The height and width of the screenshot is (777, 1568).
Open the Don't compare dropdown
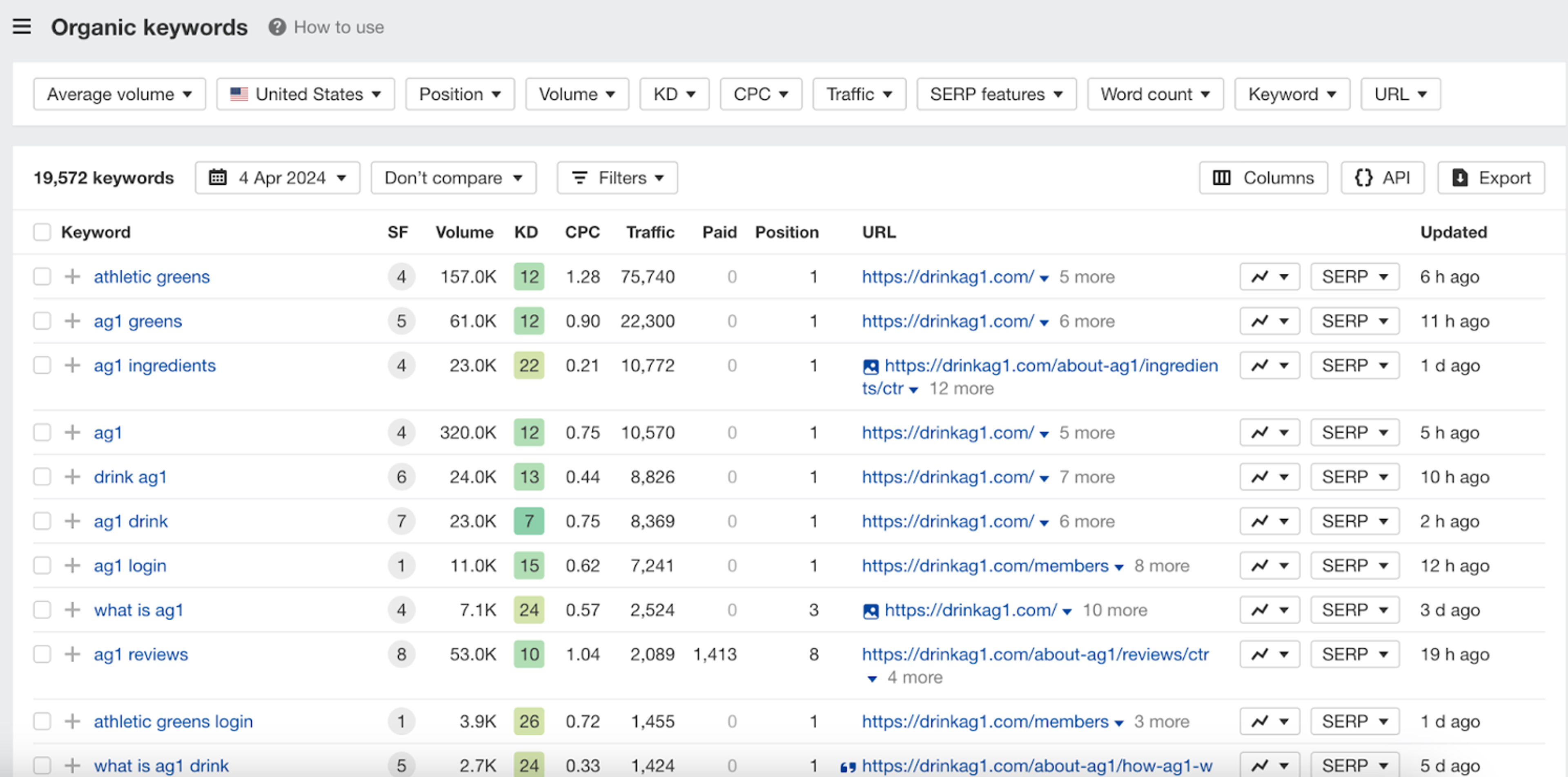[x=453, y=178]
